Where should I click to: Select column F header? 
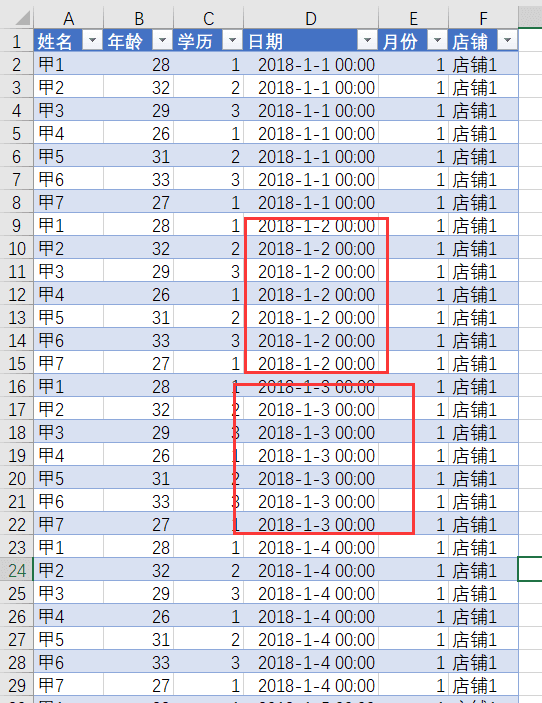pos(483,18)
